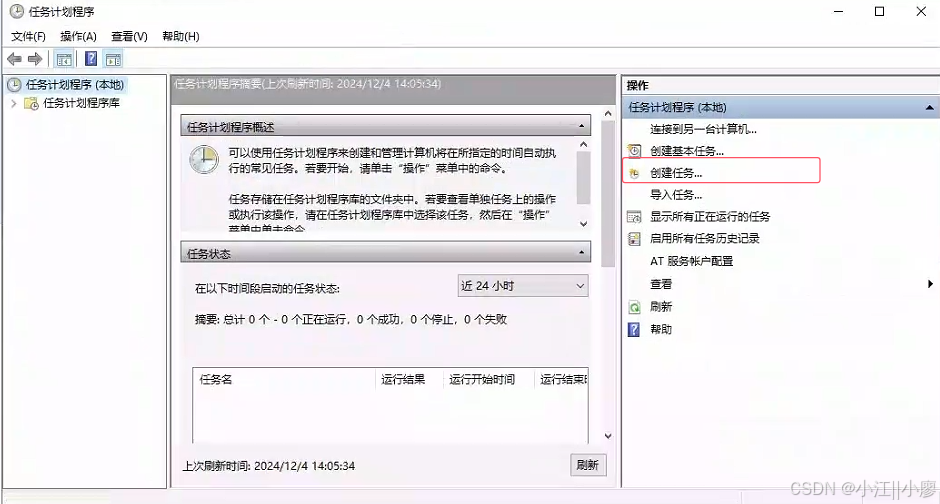The image size is (940, 504).
Task: Click the Forward arrow toolbar icon
Action: click(x=35, y=59)
